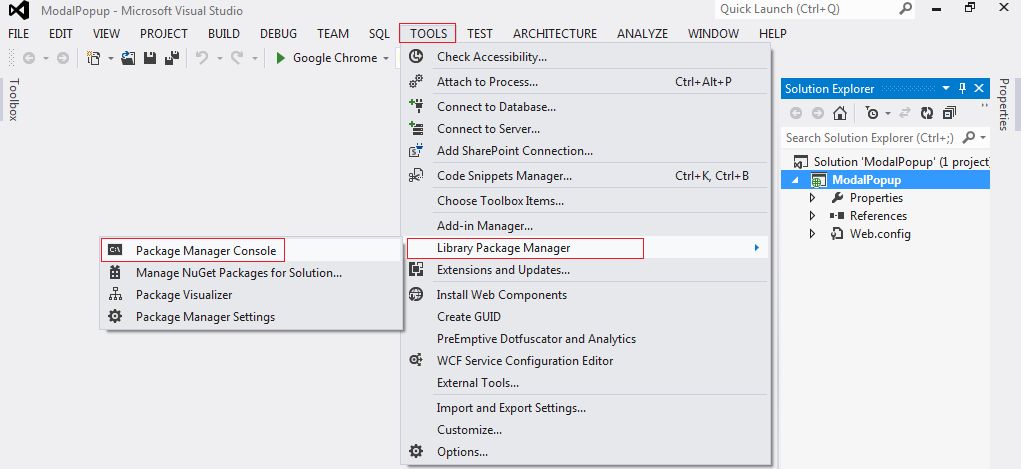This screenshot has height=469, width=1021.
Task: Click the Save All toolbar icon
Action: coord(172,58)
